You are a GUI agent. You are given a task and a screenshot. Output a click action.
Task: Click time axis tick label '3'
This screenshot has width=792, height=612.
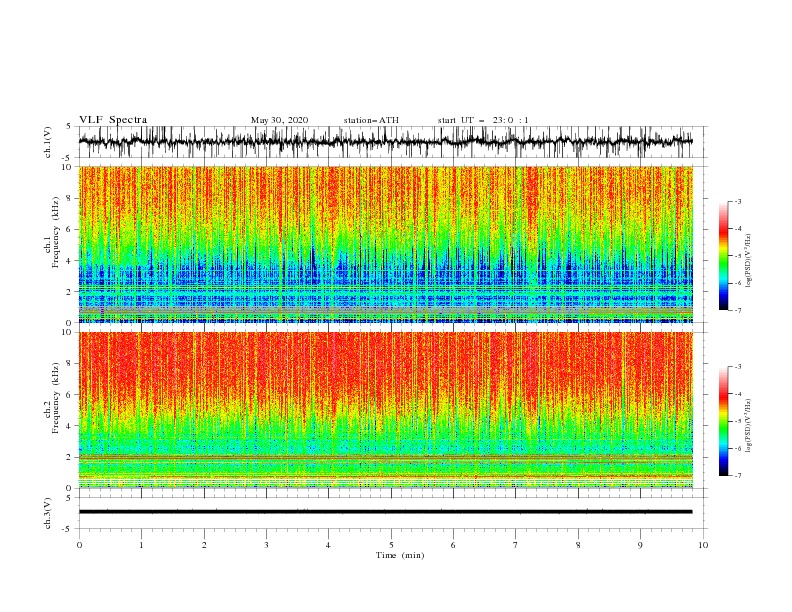point(266,545)
